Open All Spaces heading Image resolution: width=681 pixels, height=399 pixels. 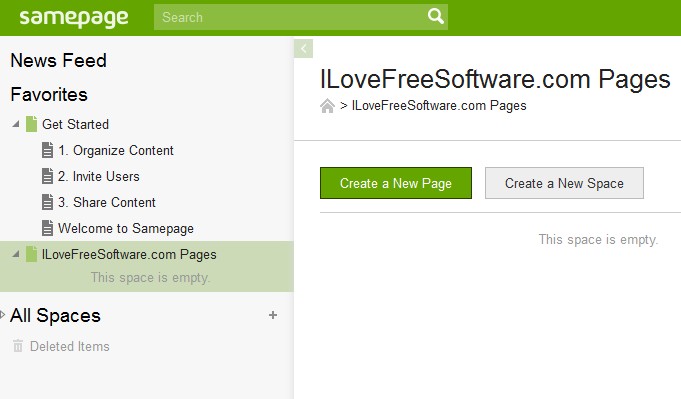coord(55,316)
